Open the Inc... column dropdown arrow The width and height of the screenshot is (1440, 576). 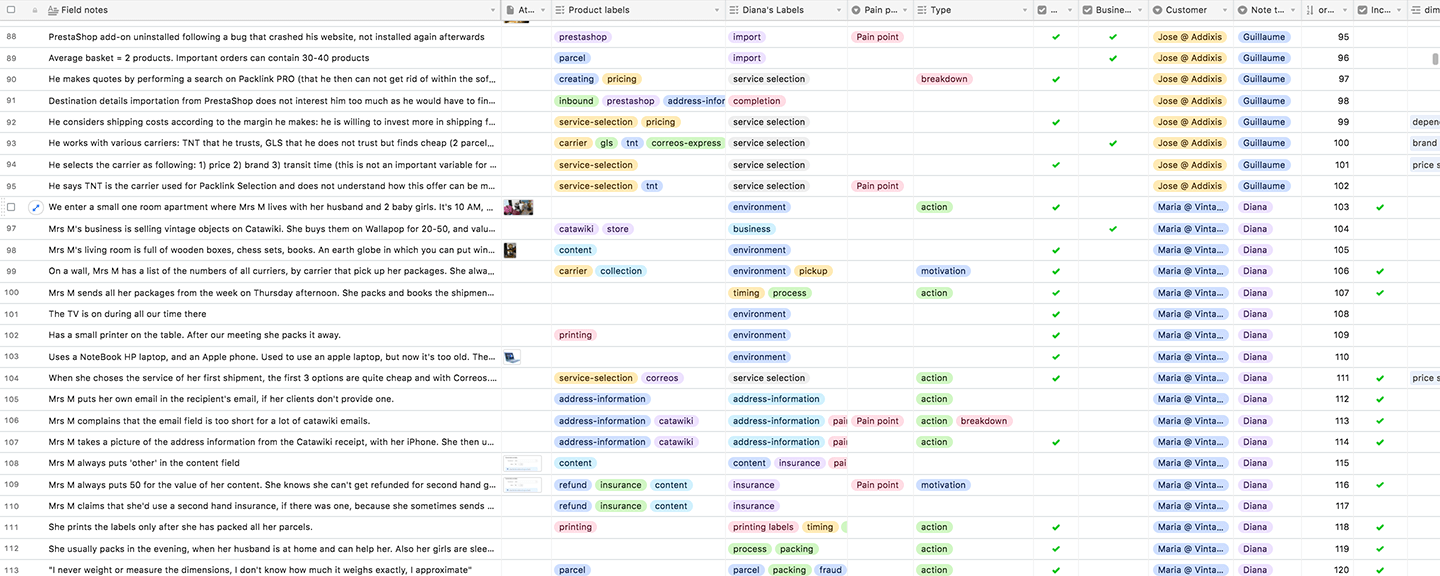pos(1399,10)
